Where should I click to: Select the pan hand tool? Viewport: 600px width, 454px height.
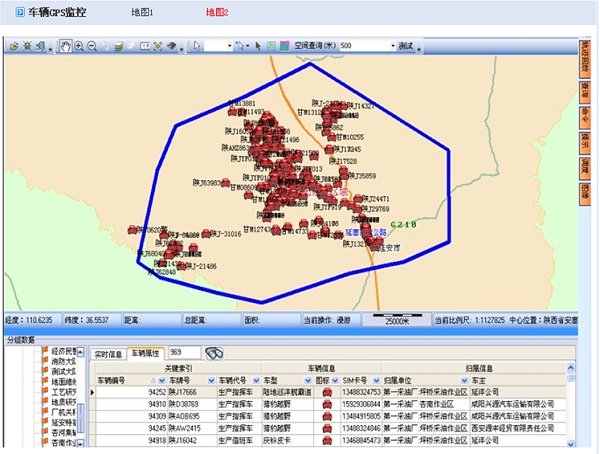click(66, 46)
